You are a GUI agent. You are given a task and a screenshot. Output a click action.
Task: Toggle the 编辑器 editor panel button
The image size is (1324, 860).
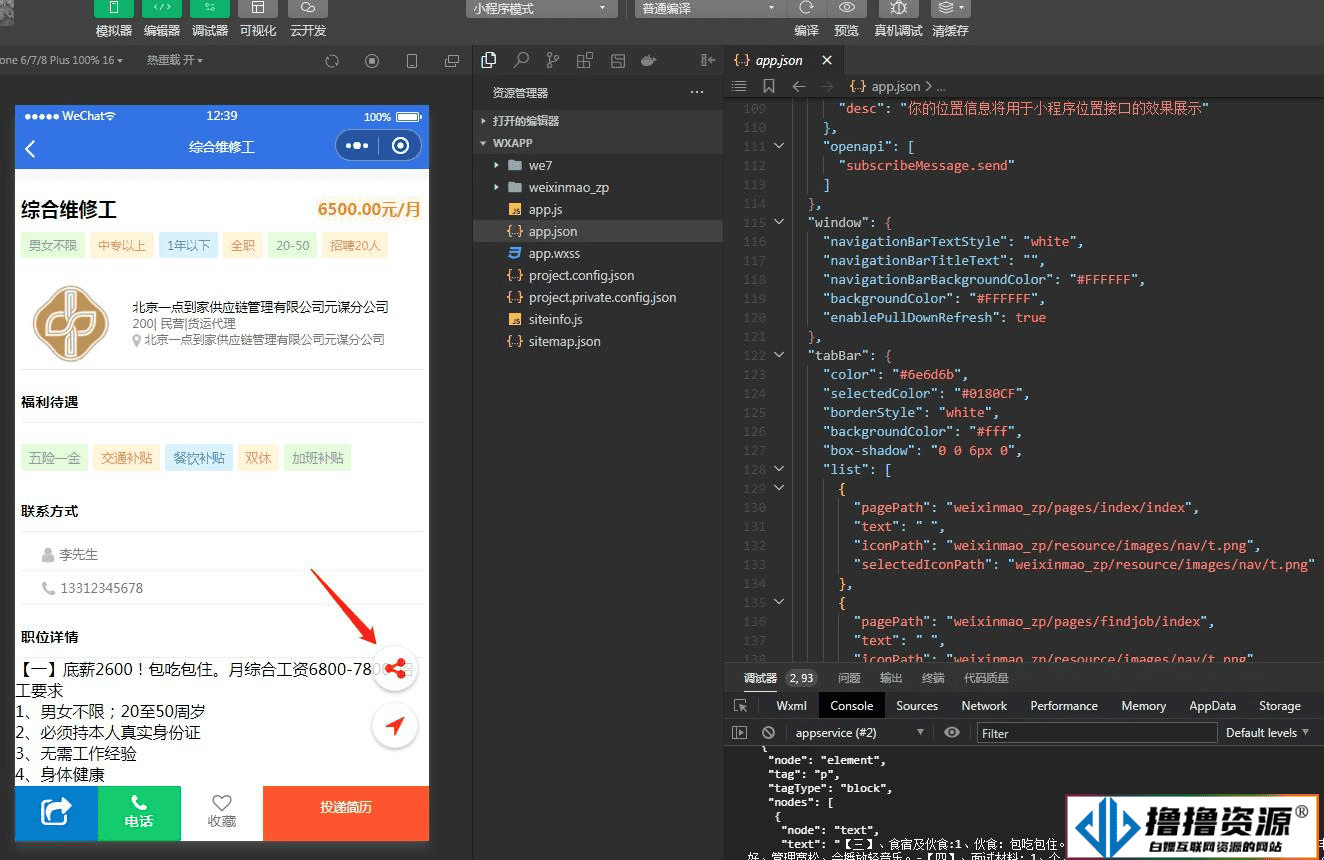tap(162, 9)
